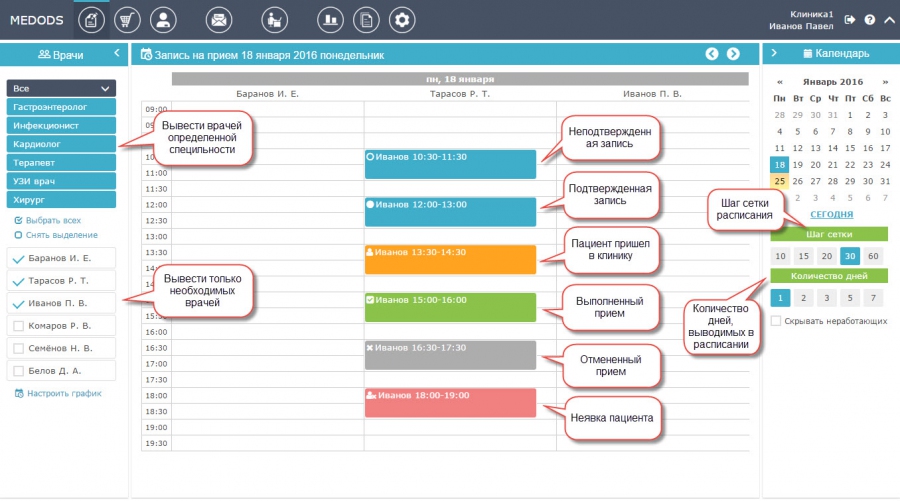Filter doctors by Кардиолог
900x501 pixels.
[x=61, y=144]
